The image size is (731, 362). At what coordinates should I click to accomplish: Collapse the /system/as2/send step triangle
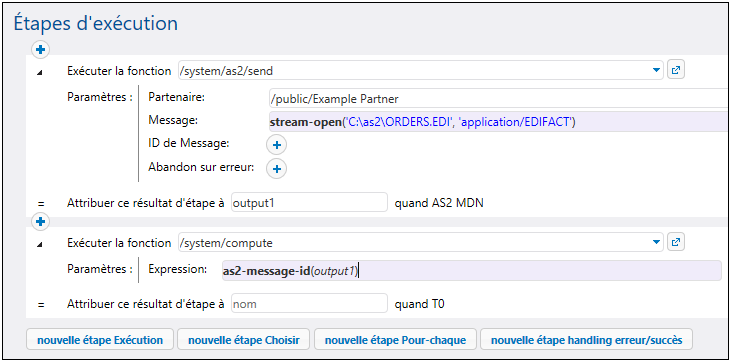[x=40, y=72]
